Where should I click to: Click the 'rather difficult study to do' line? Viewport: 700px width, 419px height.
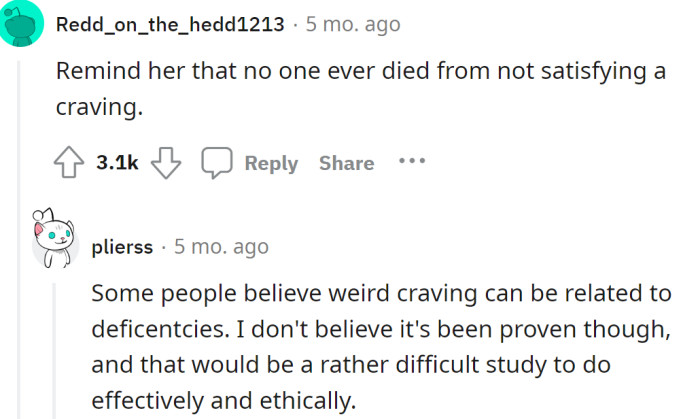360,364
